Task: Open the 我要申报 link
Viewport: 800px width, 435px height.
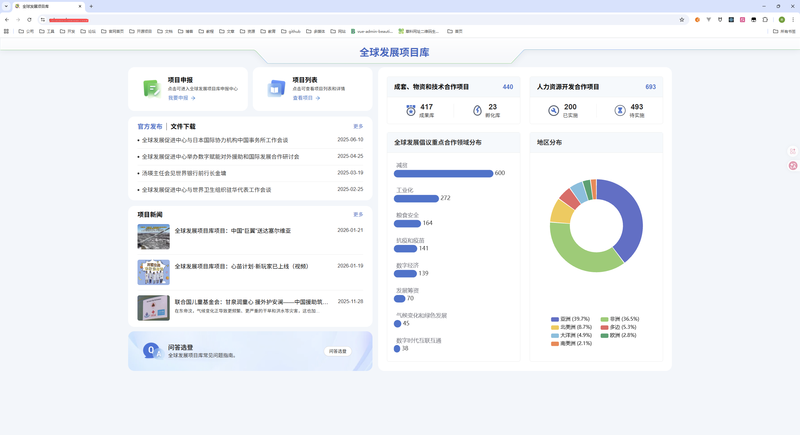Action: [181, 98]
